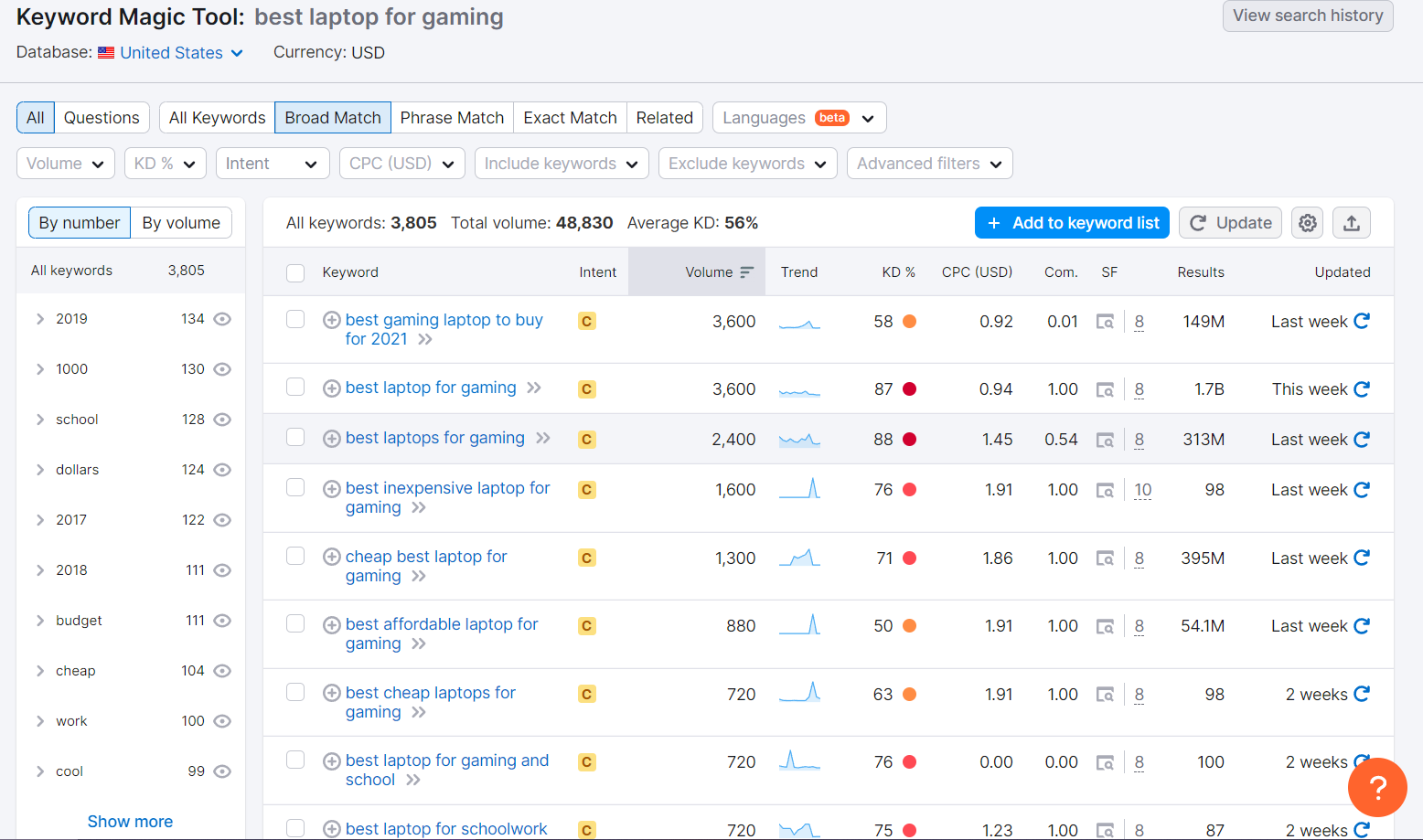This screenshot has height=840, width=1423.
Task: Open the 'best laptop for gaming' keyword link
Action: [431, 388]
